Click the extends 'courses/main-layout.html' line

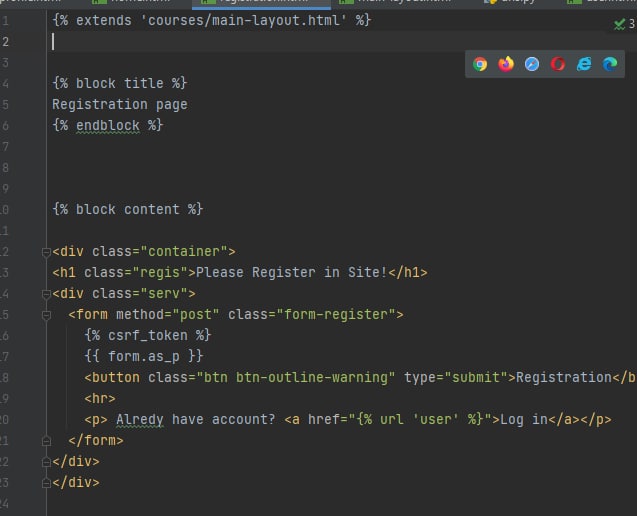[x=211, y=20]
